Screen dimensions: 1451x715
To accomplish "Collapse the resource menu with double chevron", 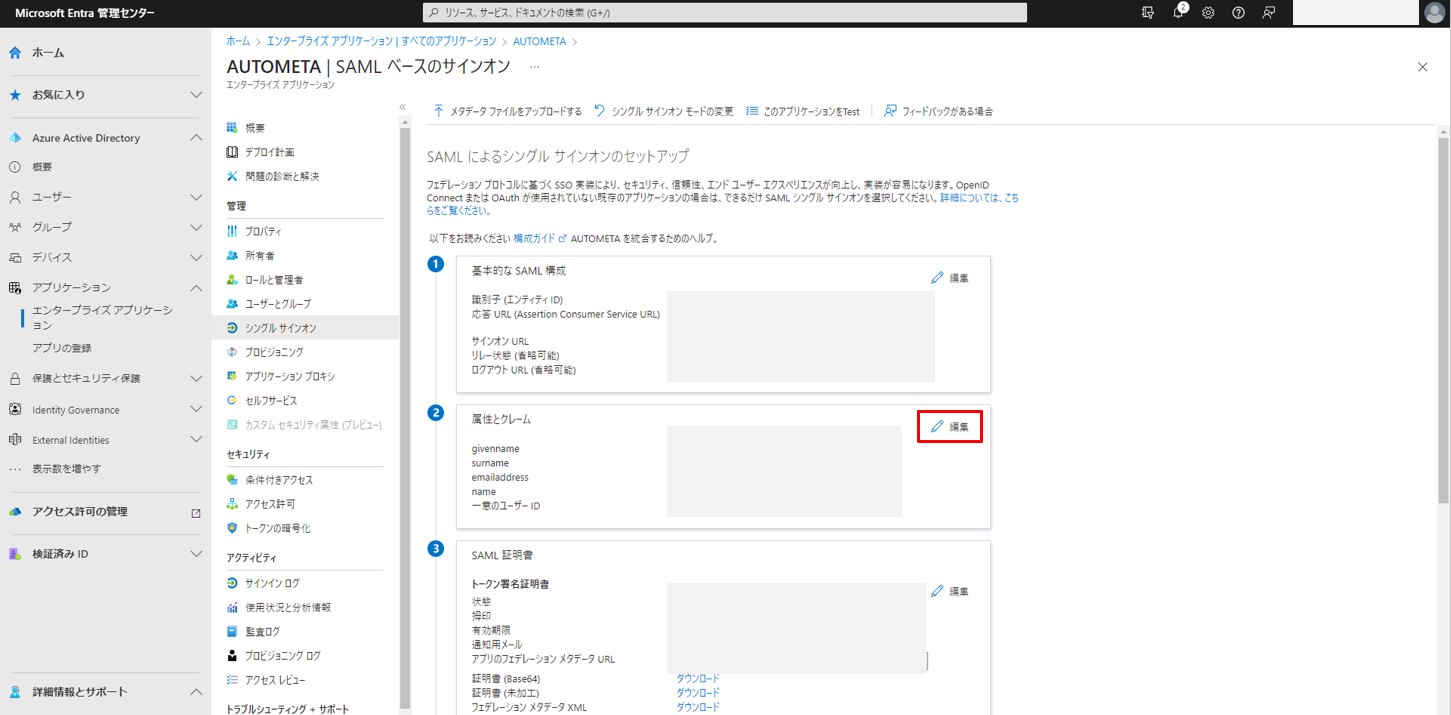I will click(403, 107).
